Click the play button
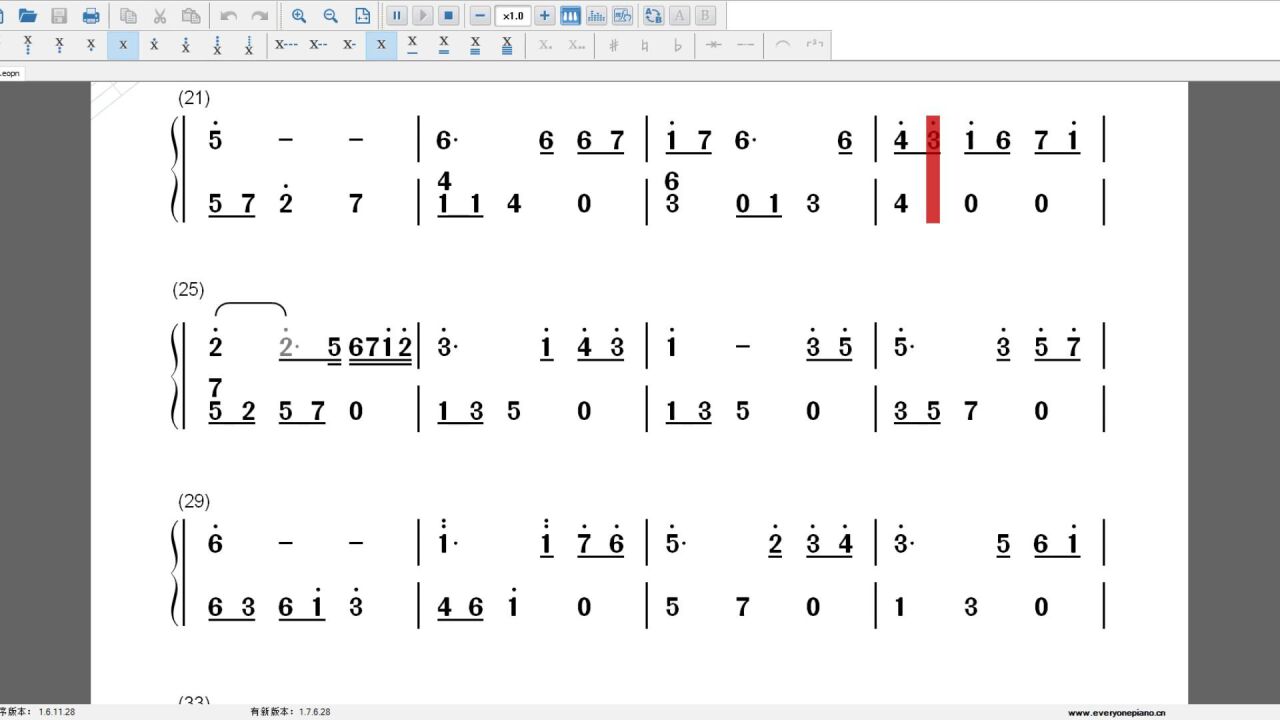This screenshot has width=1280, height=720. pyautogui.click(x=423, y=15)
